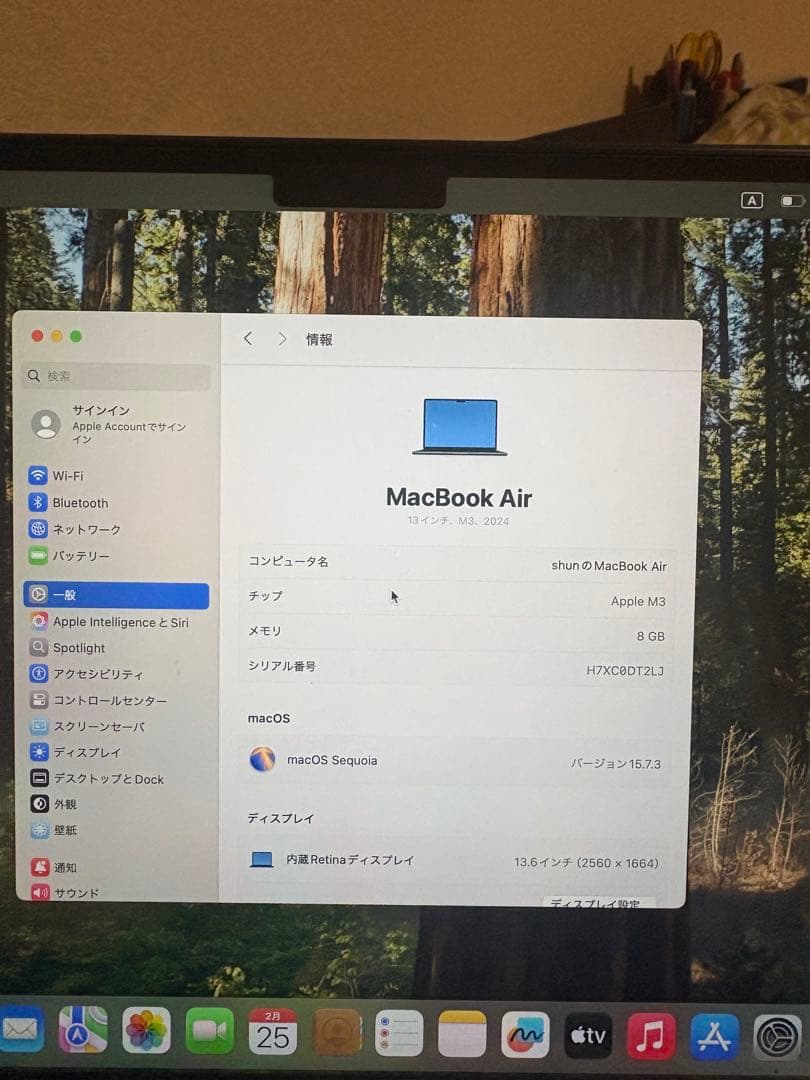Go forward with the right chevron
This screenshot has width=810, height=1080.
click(x=282, y=339)
